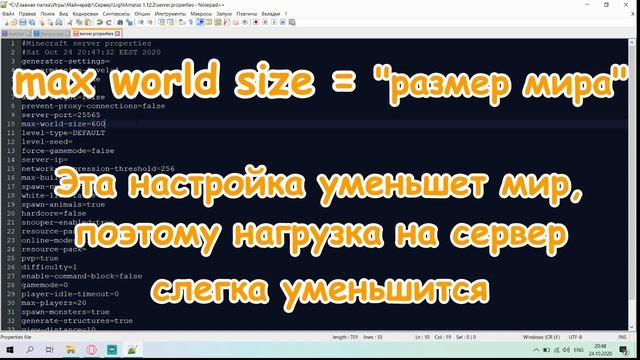The image size is (640, 360).
Task: Toggle file Monitoring eye icon
Action: coord(245,22)
